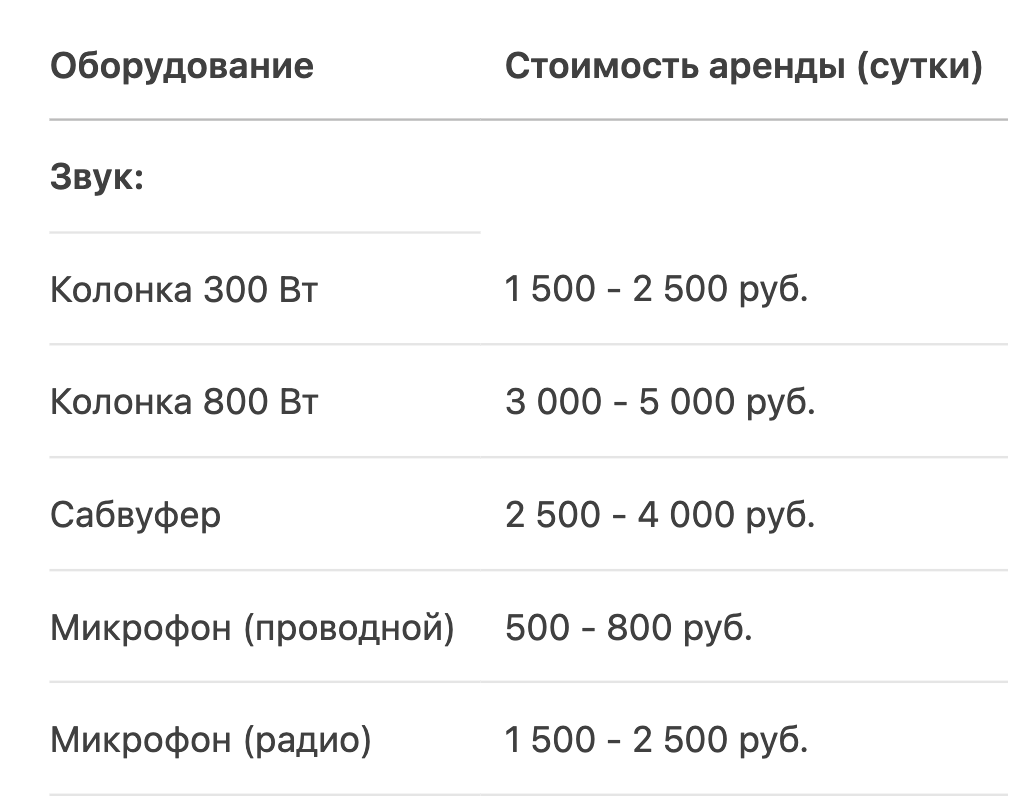Click the Оборудование column header
Image resolution: width=1026 pixels, height=798 pixels.
pos(182,66)
